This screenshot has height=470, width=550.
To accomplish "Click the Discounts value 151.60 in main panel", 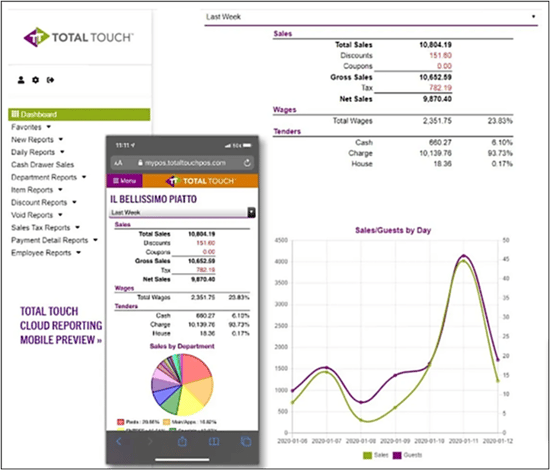I will (x=441, y=55).
